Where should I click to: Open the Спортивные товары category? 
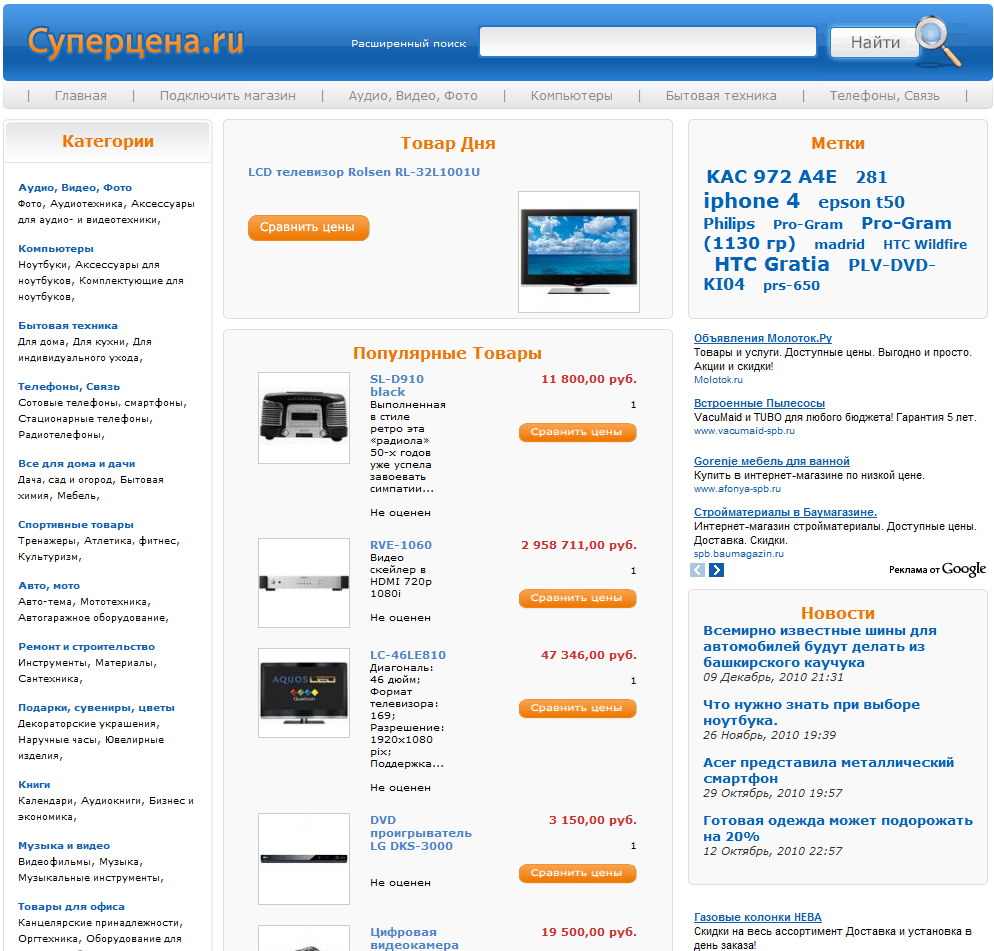76,524
